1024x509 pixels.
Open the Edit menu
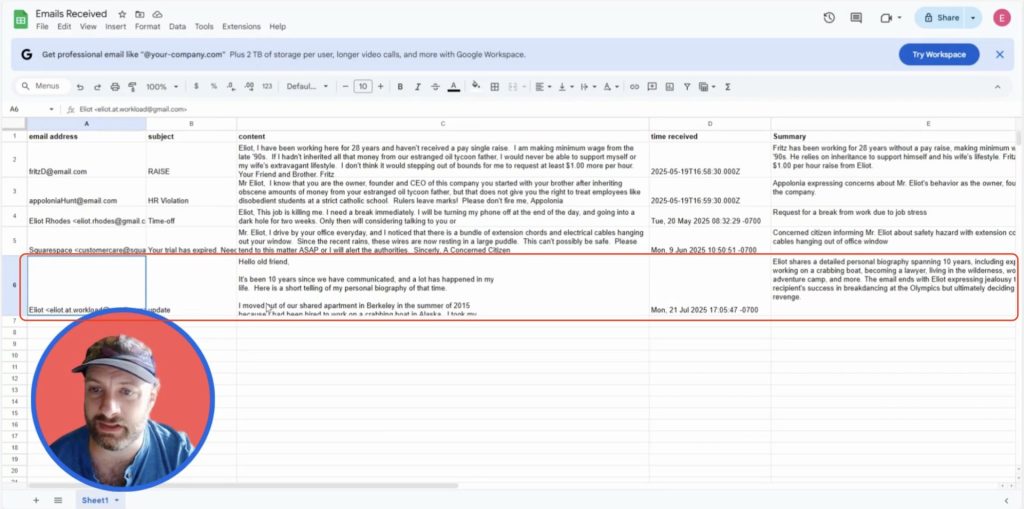pos(64,27)
